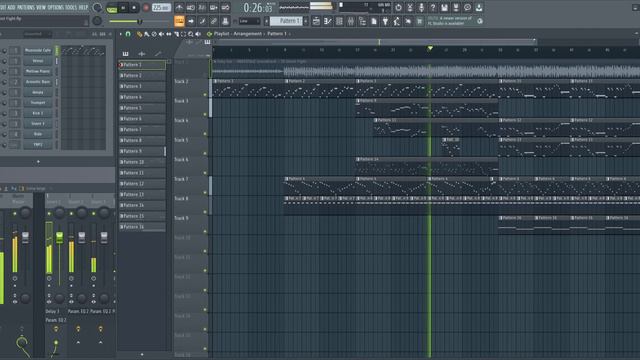Screen dimensions: 640x360
Task: Mute Track 4 via its green dot
Action: (x=205, y=134)
